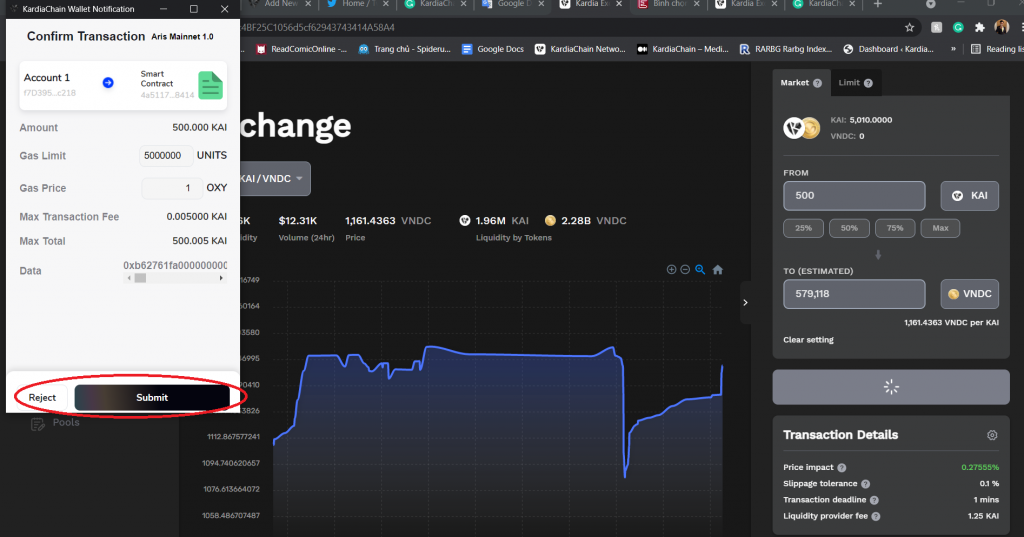Open the VNDC token selector
Screen dimensions: 1024x537
tap(969, 294)
